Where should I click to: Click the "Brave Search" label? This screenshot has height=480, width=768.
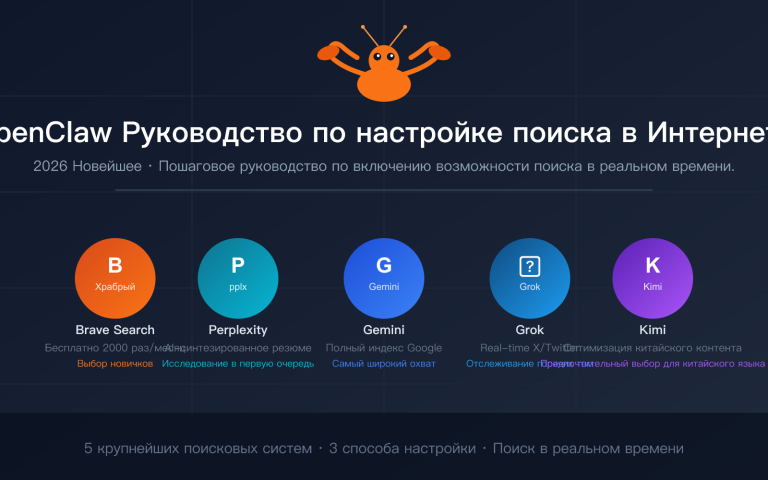coord(115,330)
